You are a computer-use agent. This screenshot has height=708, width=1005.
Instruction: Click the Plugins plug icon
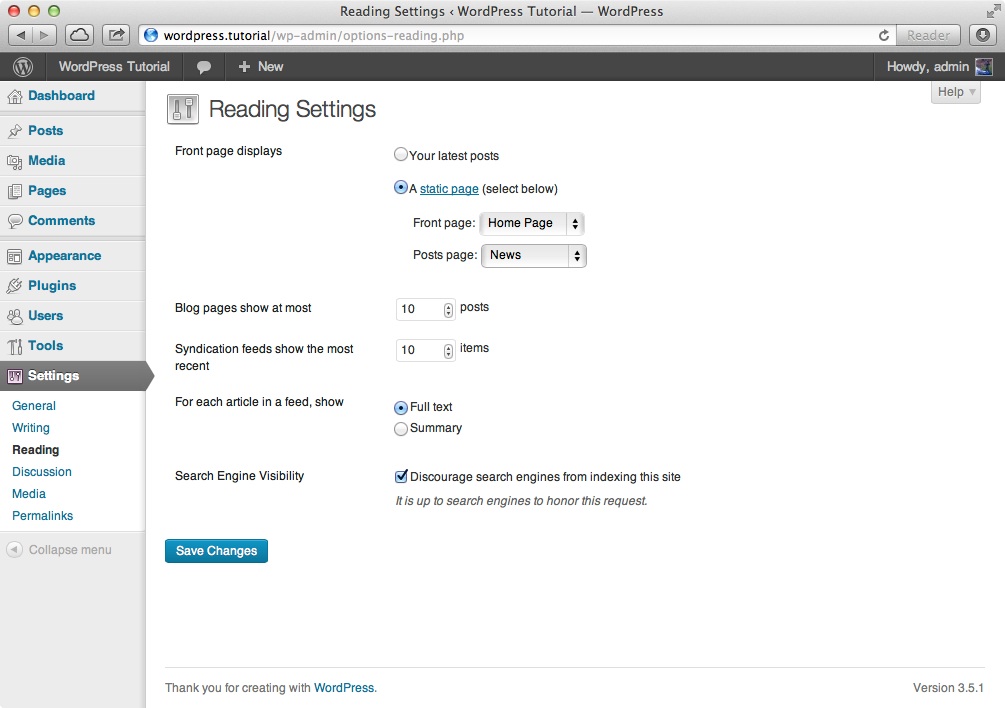coord(15,286)
